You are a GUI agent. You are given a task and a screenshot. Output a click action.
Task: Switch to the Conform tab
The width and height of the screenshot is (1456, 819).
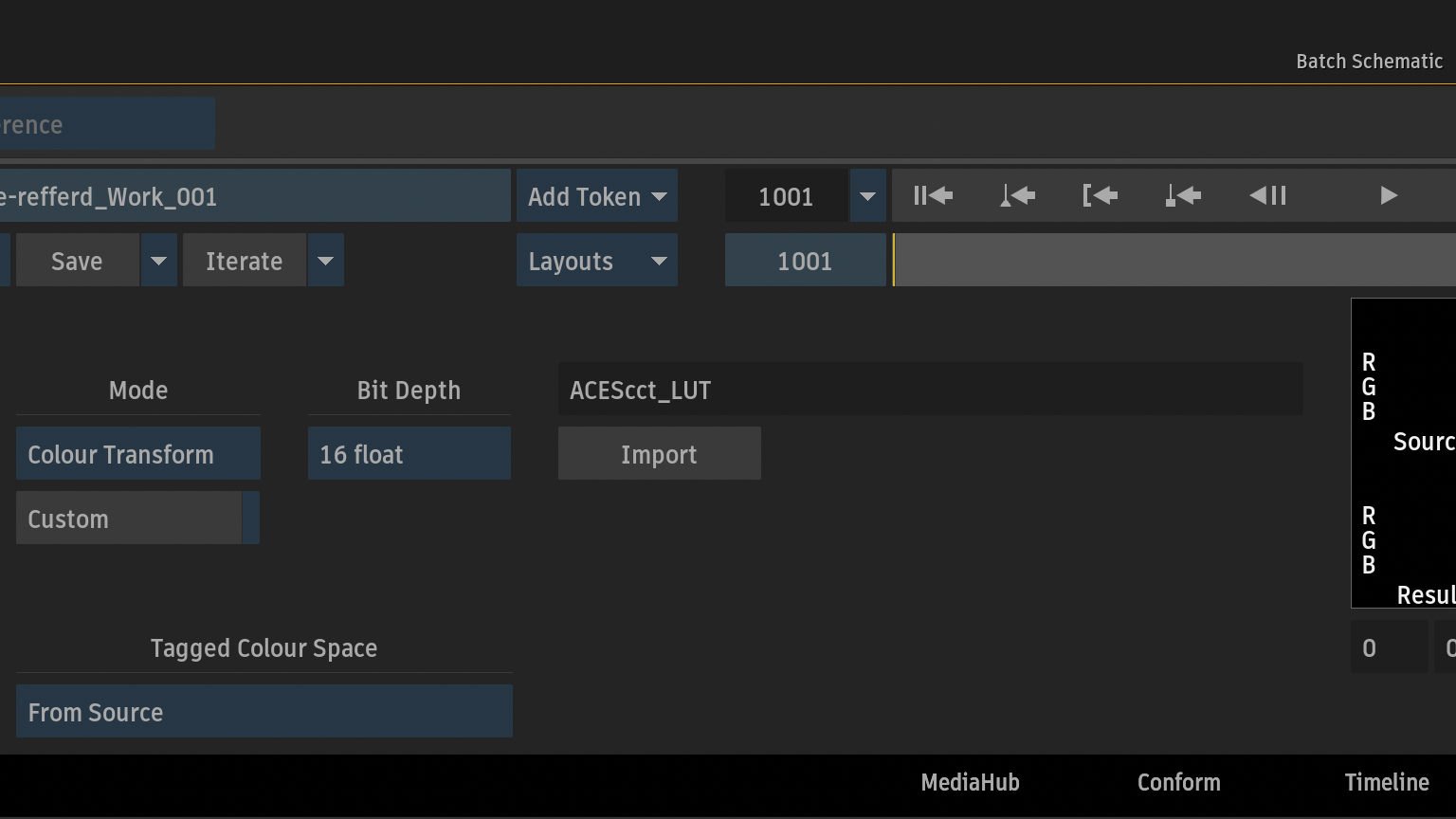coord(1178,782)
